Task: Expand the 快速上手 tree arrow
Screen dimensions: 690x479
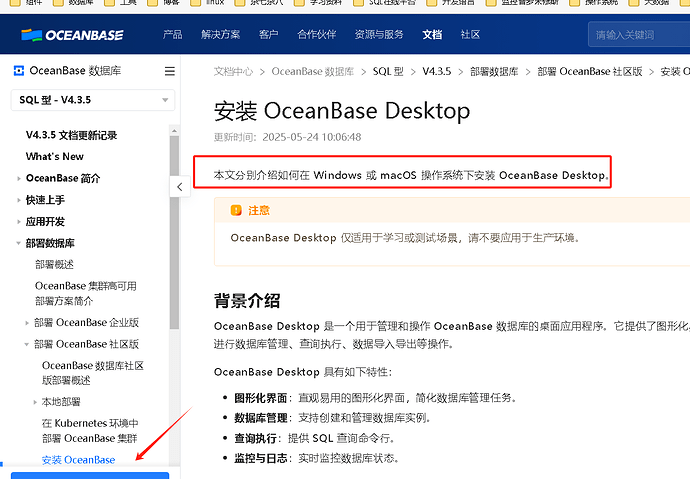Action: [x=18, y=200]
